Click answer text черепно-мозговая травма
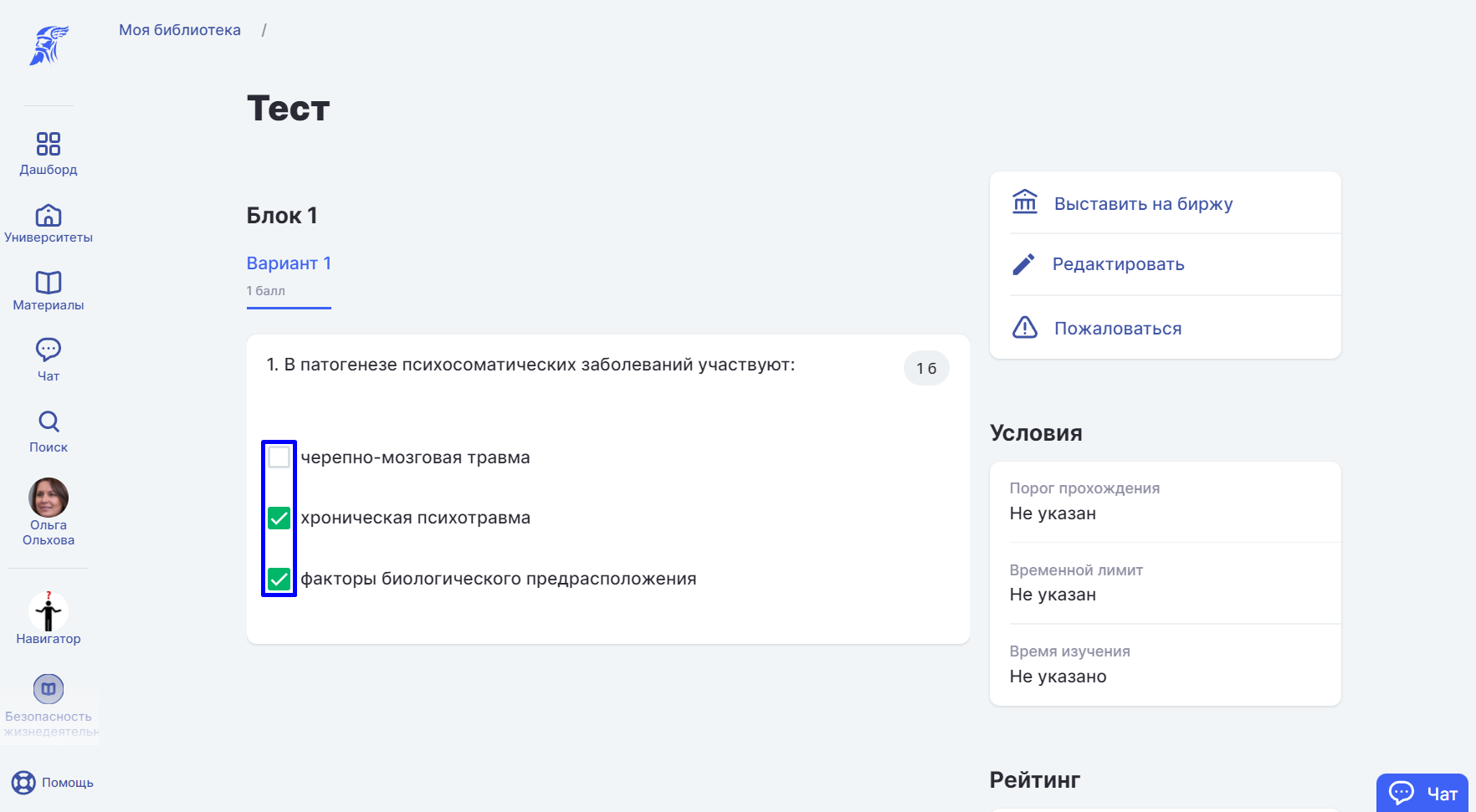The image size is (1476, 812). tap(416, 457)
